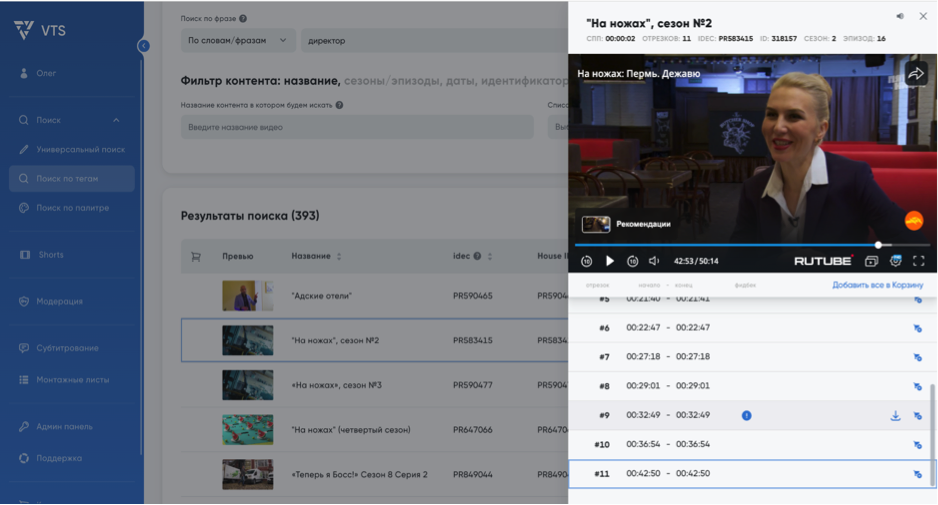This screenshot has height=505, width=938.
Task: Open video player quality settings
Action: pyautogui.click(x=895, y=261)
